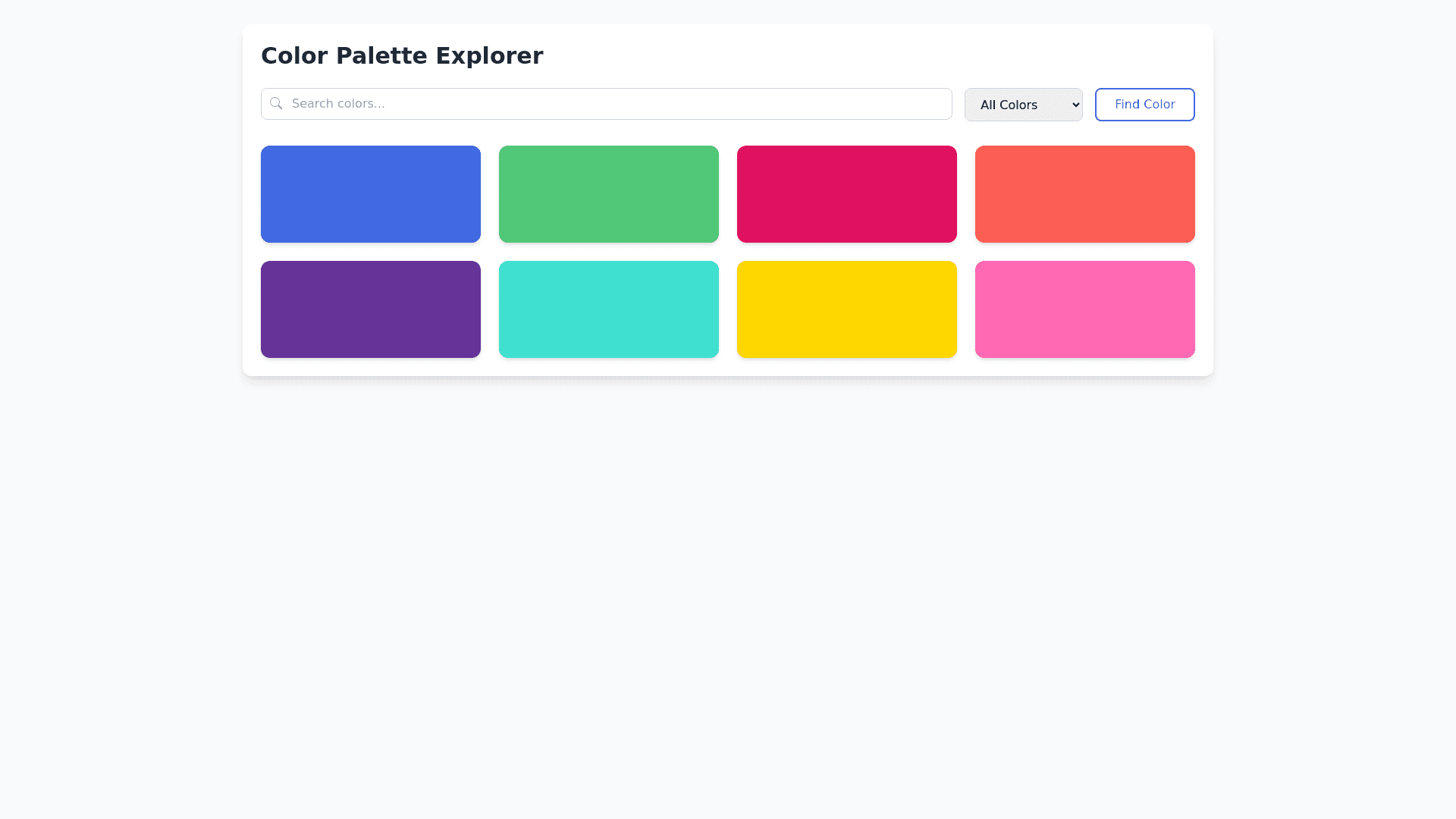1456x819 pixels.
Task: Pick the dark purple color swatch
Action: (x=371, y=309)
